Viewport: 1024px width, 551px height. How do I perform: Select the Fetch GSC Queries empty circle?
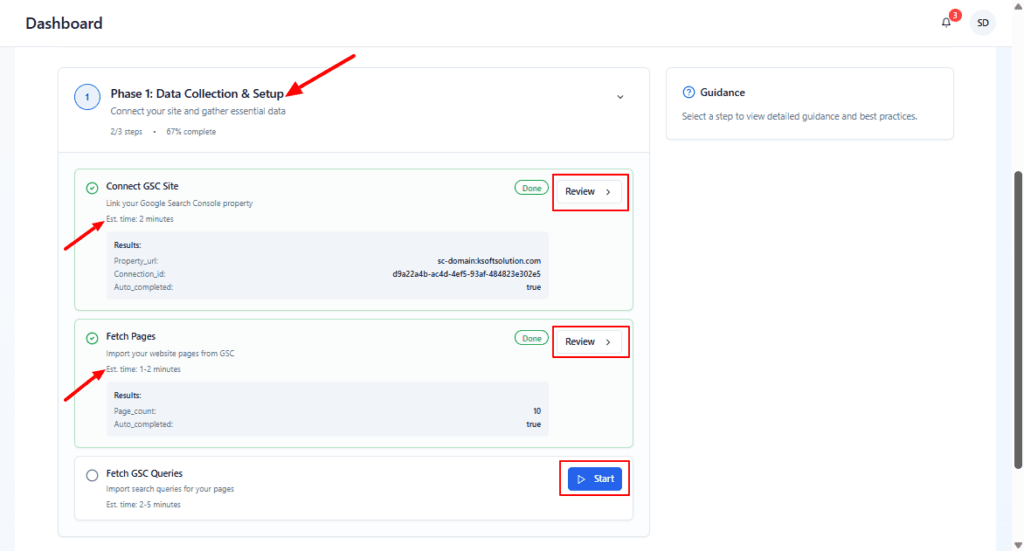(92, 475)
